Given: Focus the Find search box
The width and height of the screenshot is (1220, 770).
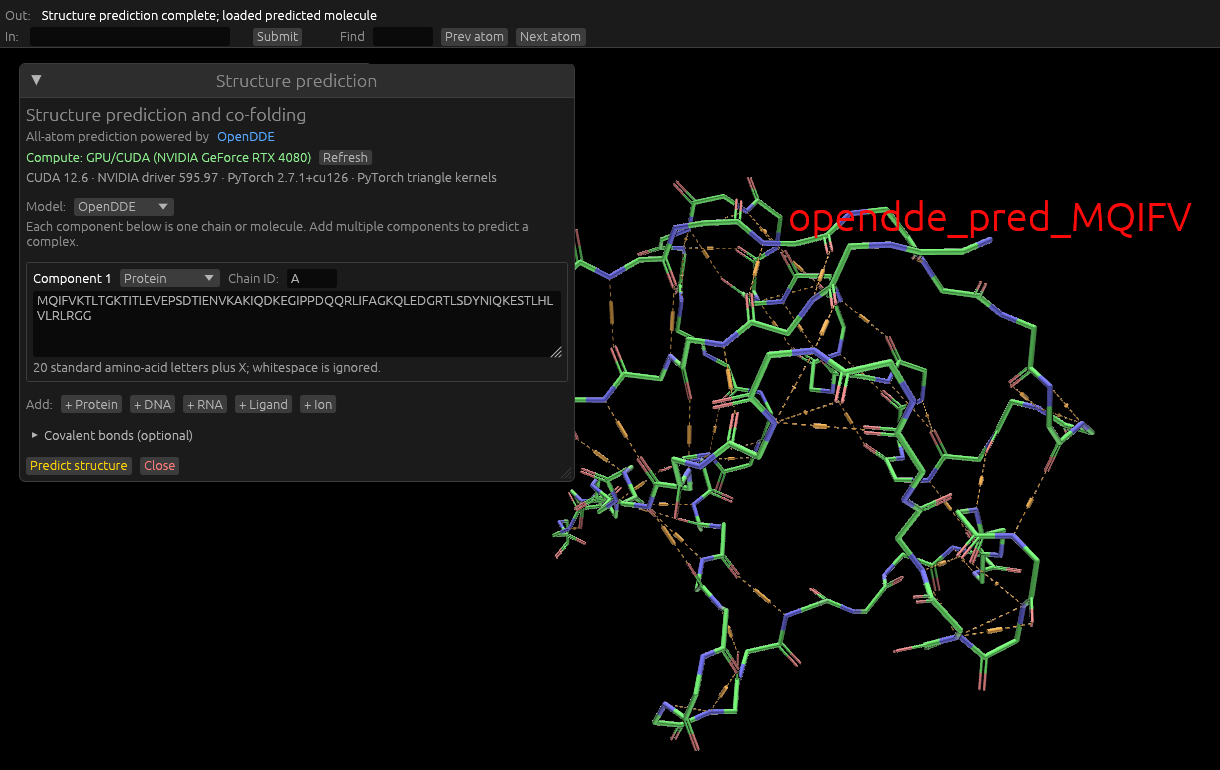Looking at the screenshot, I should tap(403, 36).
